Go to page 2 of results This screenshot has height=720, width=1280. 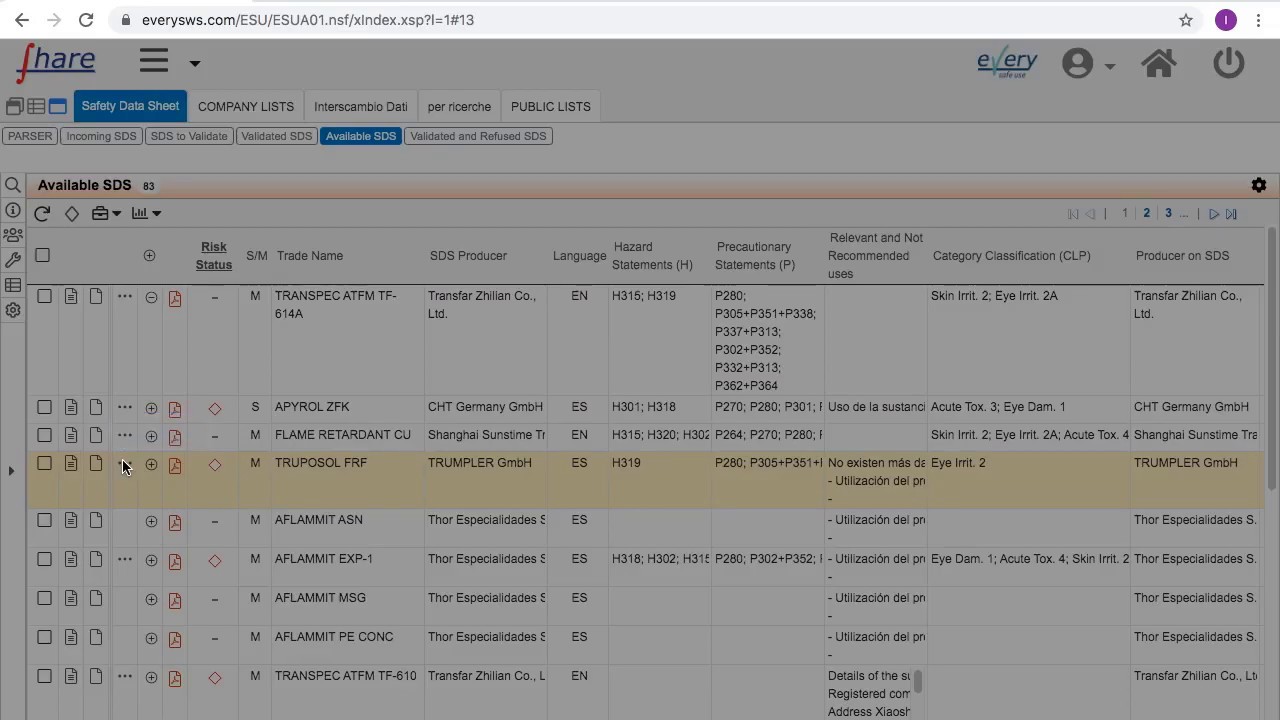(1146, 213)
